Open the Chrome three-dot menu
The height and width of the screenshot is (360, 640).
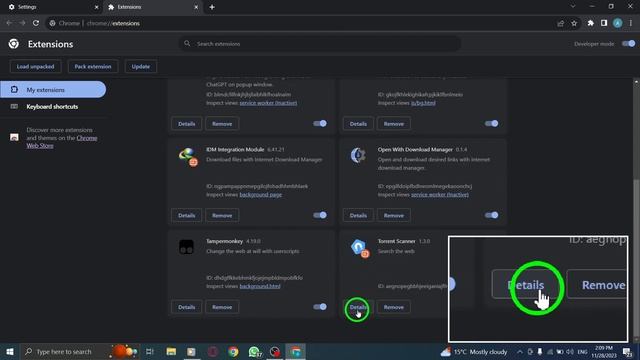point(631,23)
